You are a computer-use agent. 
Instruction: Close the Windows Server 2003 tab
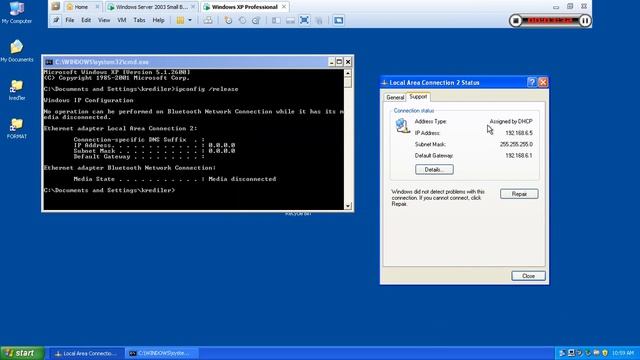[x=193, y=7]
